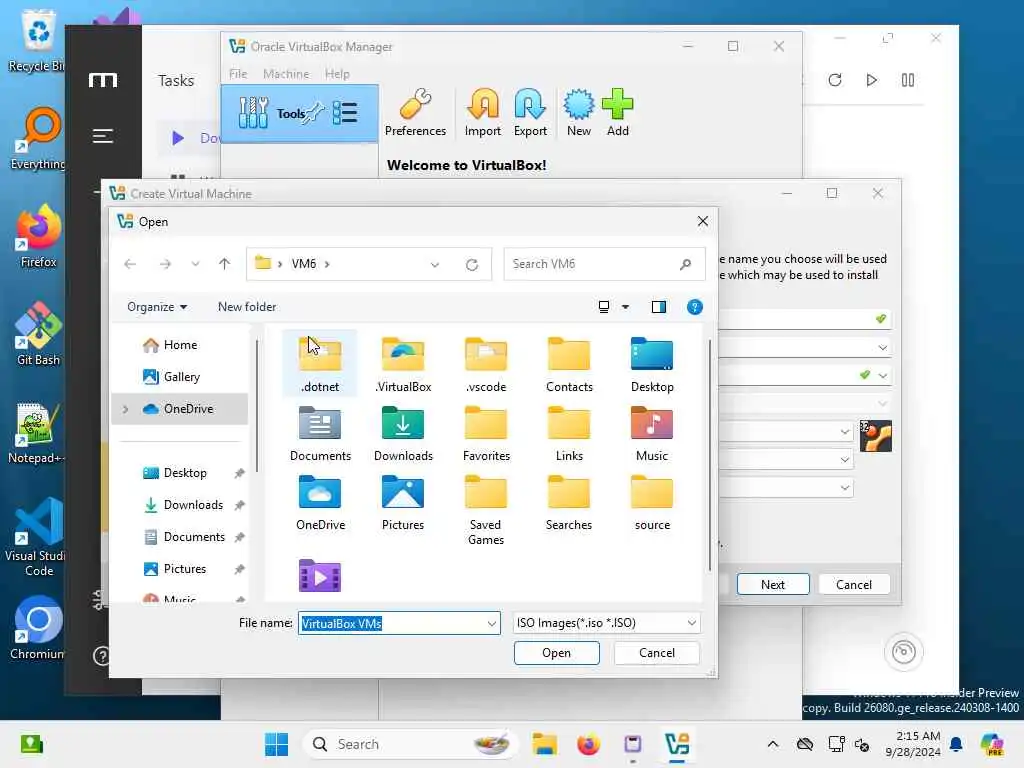Click the Add machine icon

tap(617, 112)
